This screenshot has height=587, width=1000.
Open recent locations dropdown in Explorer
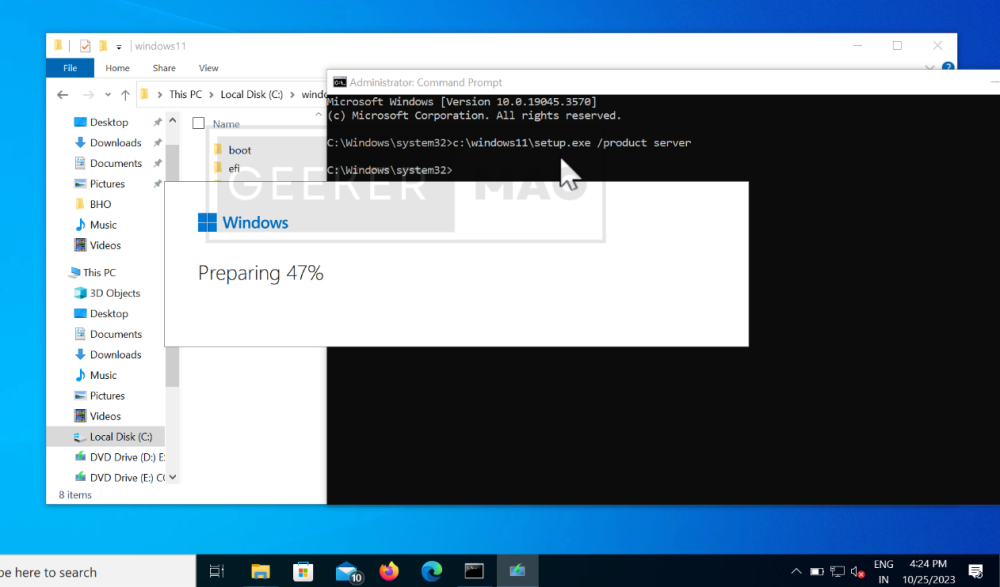click(108, 94)
